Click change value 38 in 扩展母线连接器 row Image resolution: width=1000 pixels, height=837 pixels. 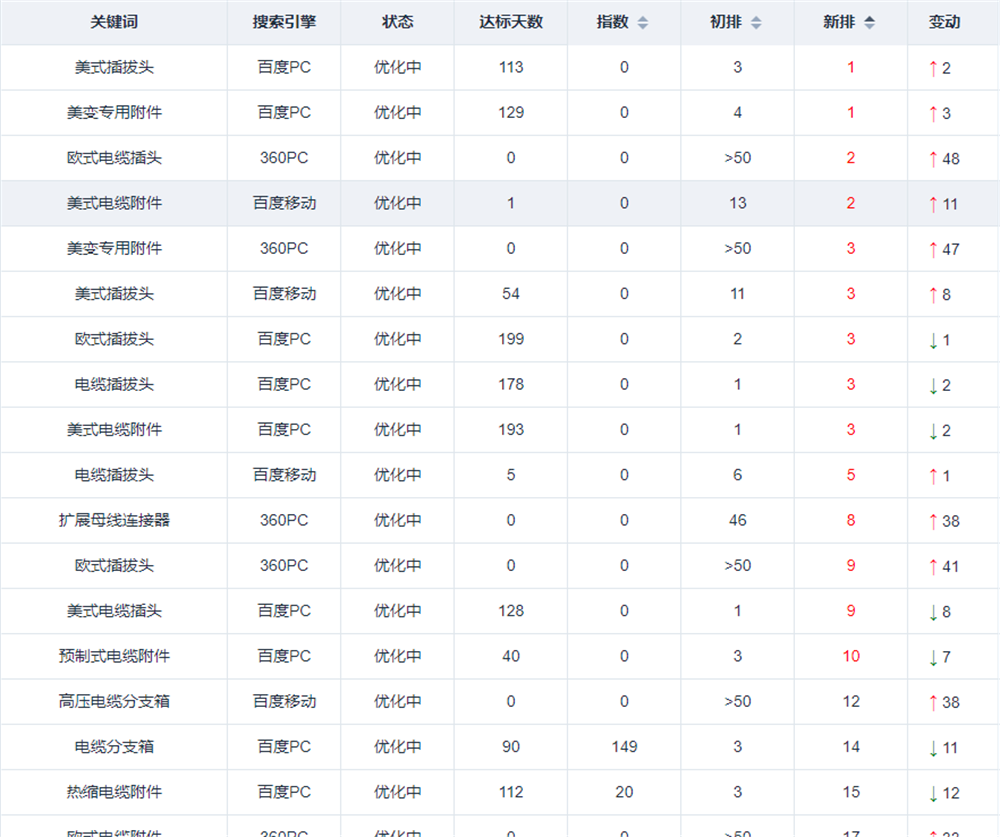pyautogui.click(x=951, y=521)
